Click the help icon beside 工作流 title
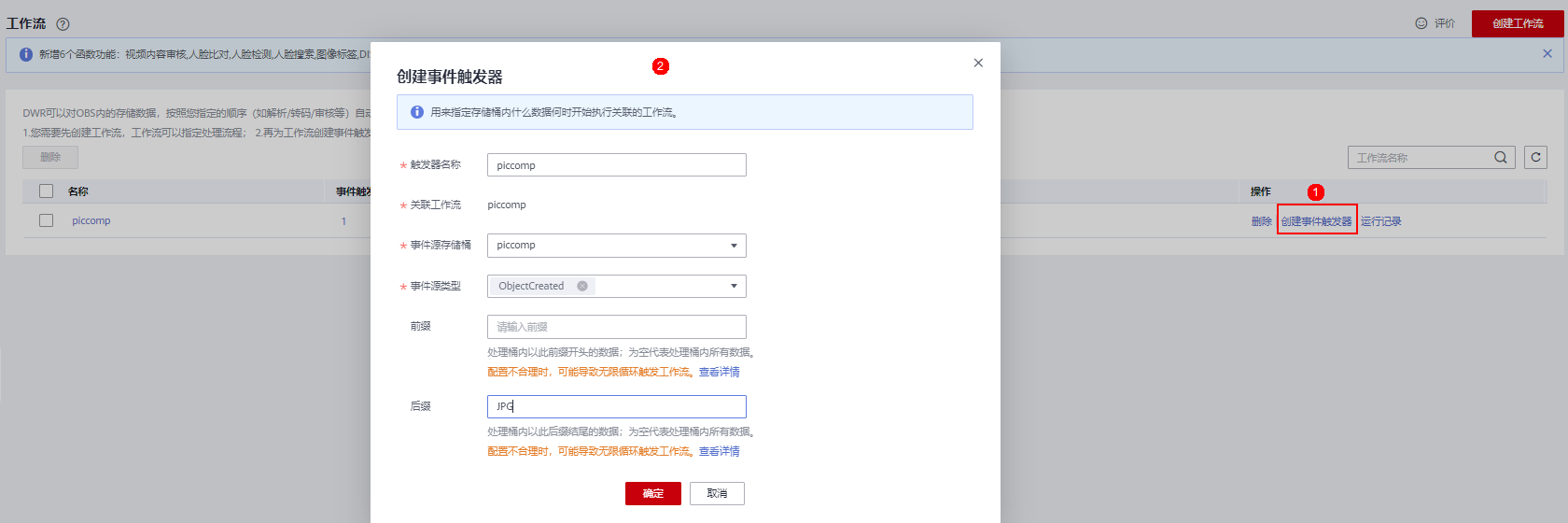This screenshot has height=523, width=1568. click(63, 24)
